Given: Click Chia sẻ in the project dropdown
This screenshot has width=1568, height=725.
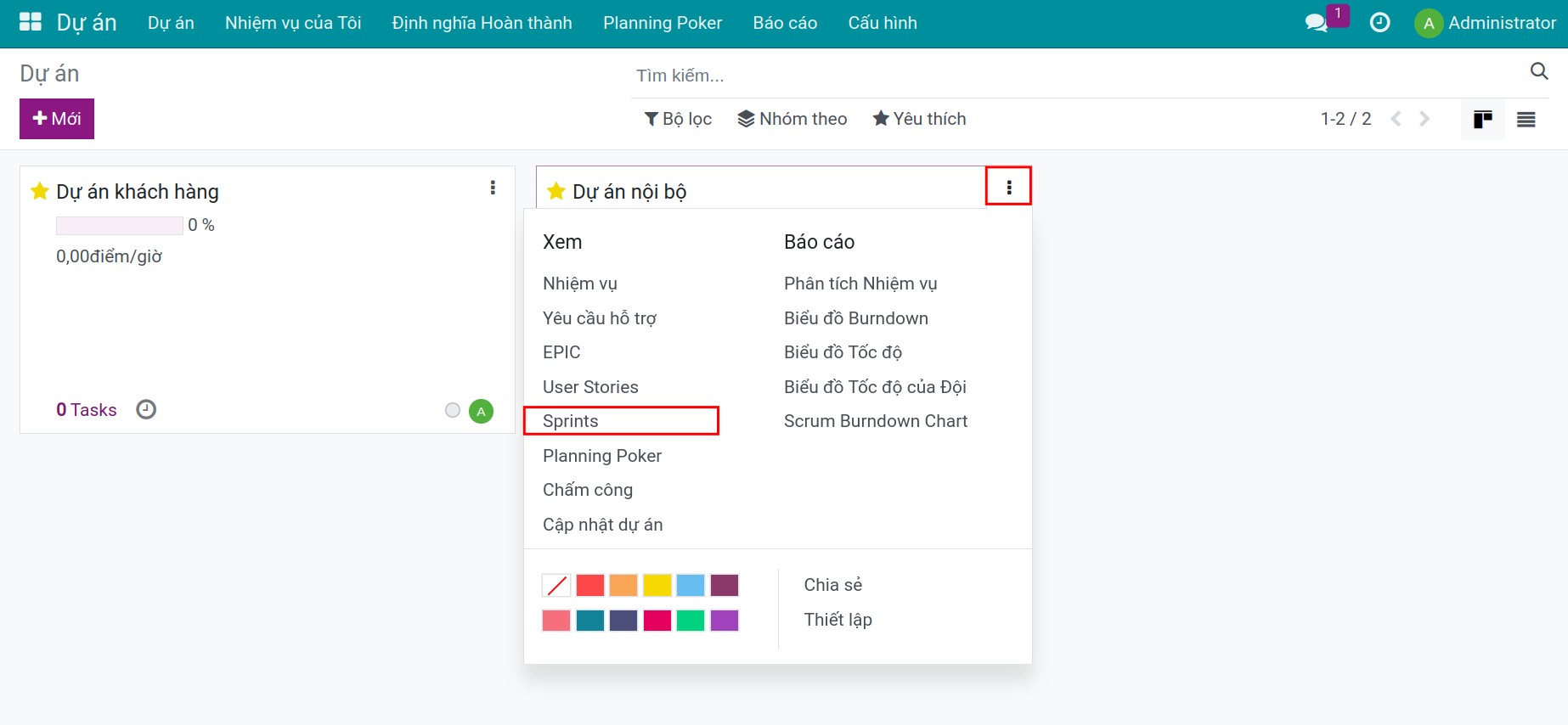Looking at the screenshot, I should point(833,585).
